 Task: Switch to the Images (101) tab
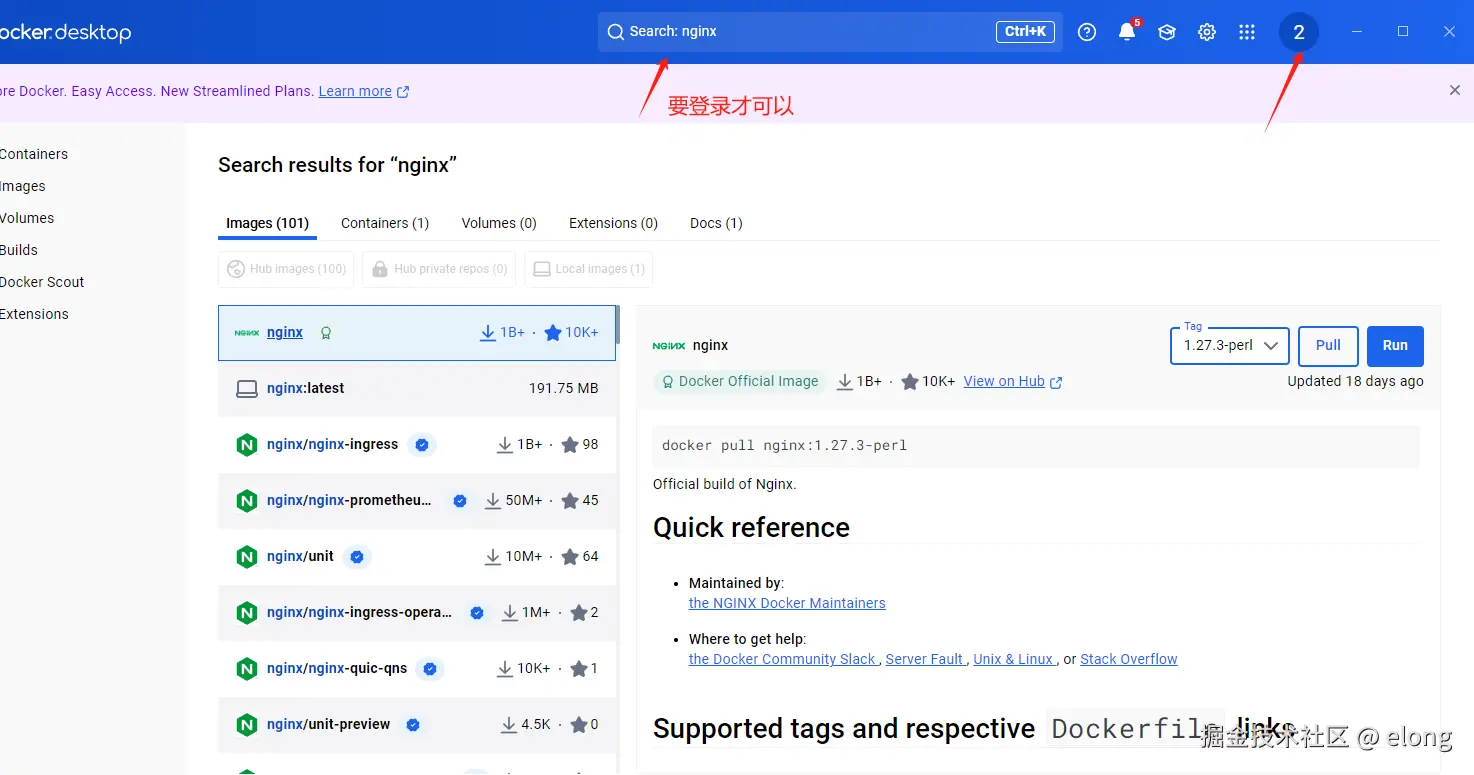tap(267, 223)
